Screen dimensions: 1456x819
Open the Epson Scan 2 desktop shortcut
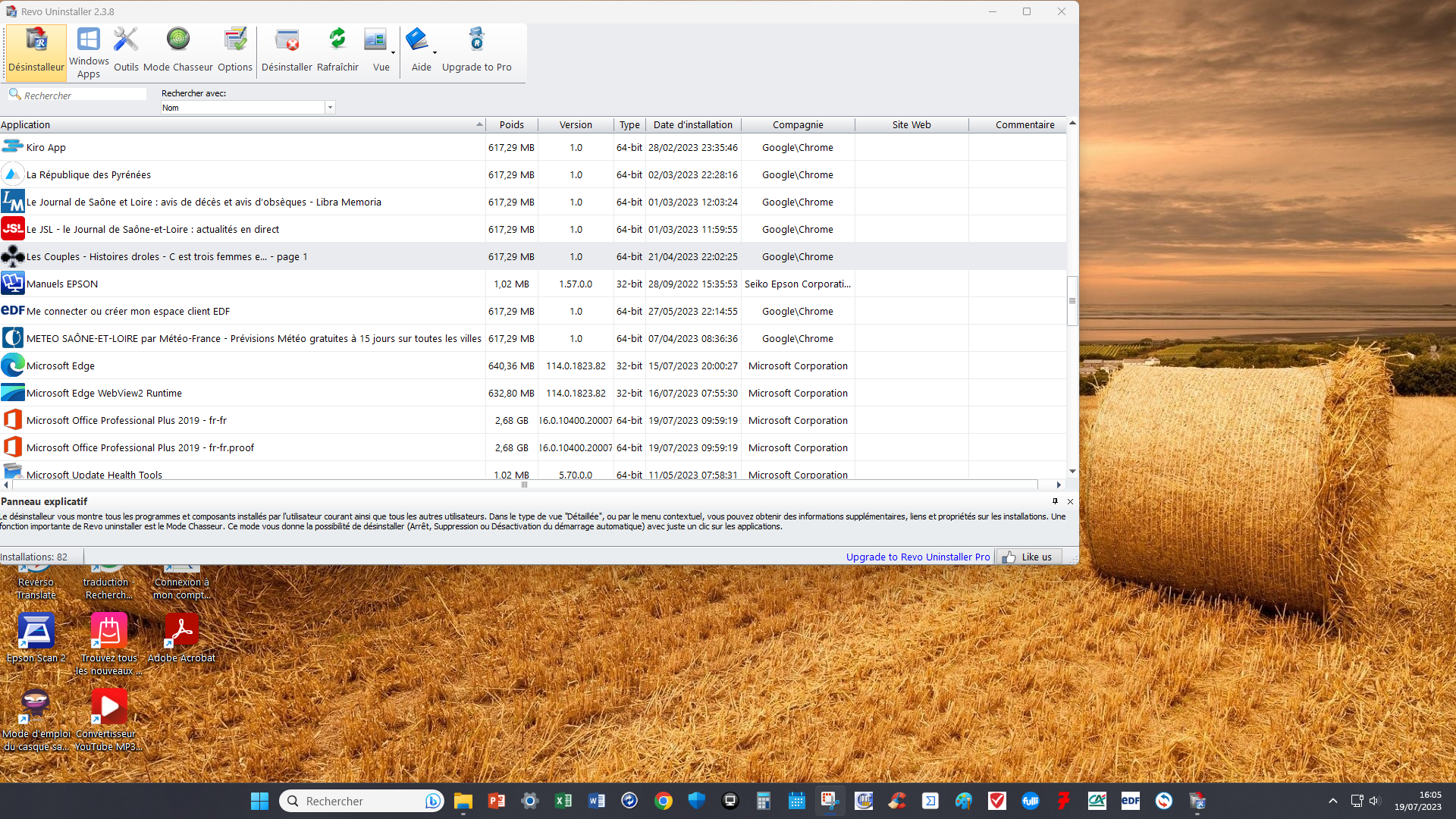36,639
